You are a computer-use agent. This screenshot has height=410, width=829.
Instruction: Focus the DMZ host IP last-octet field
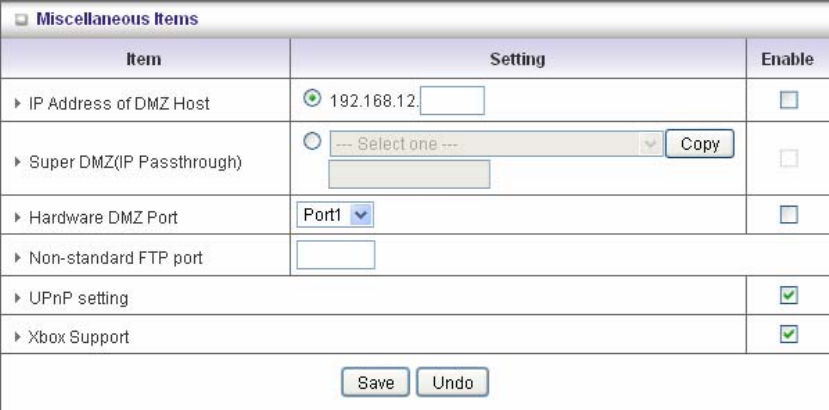[x=454, y=101]
